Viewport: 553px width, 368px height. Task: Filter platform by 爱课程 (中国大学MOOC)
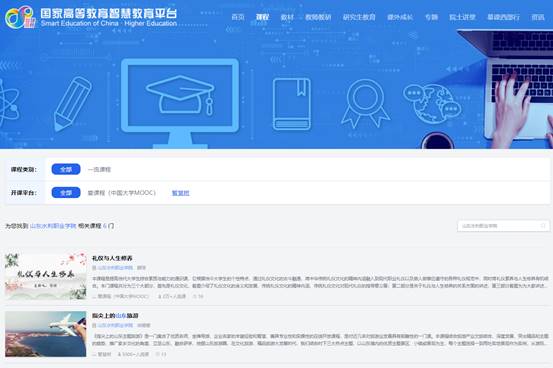[122, 193]
